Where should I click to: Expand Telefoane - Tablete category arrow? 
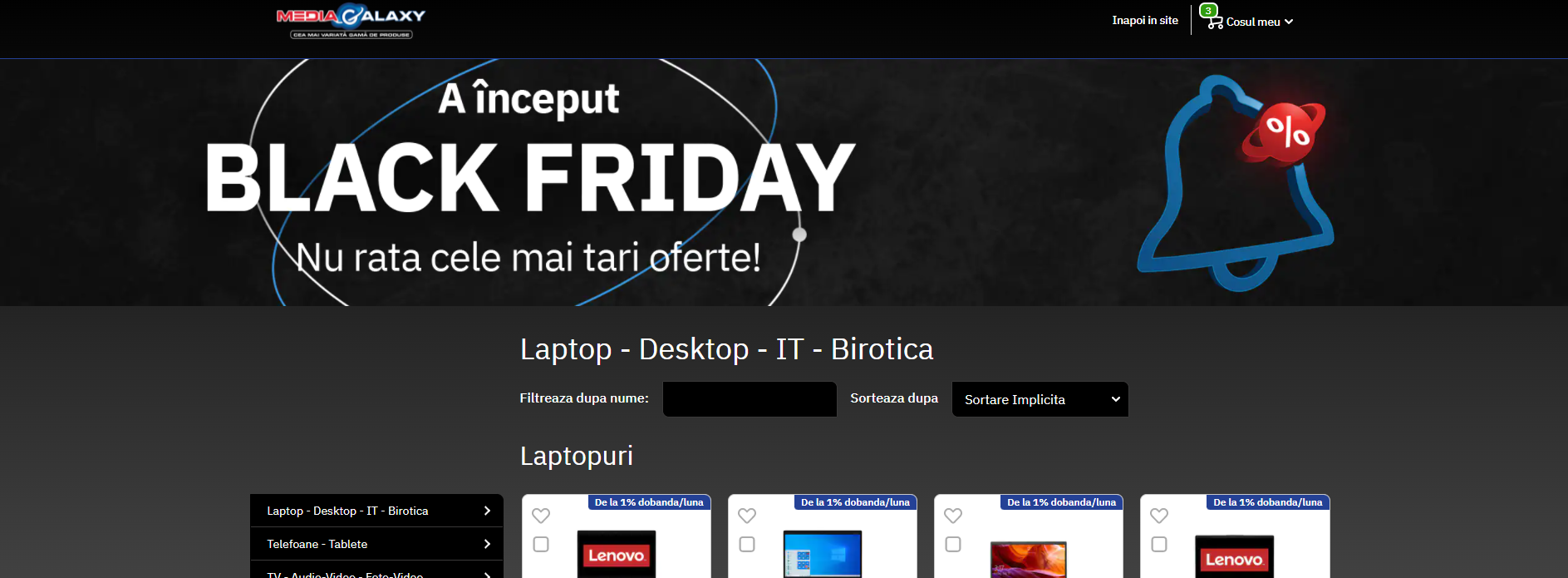coord(487,544)
